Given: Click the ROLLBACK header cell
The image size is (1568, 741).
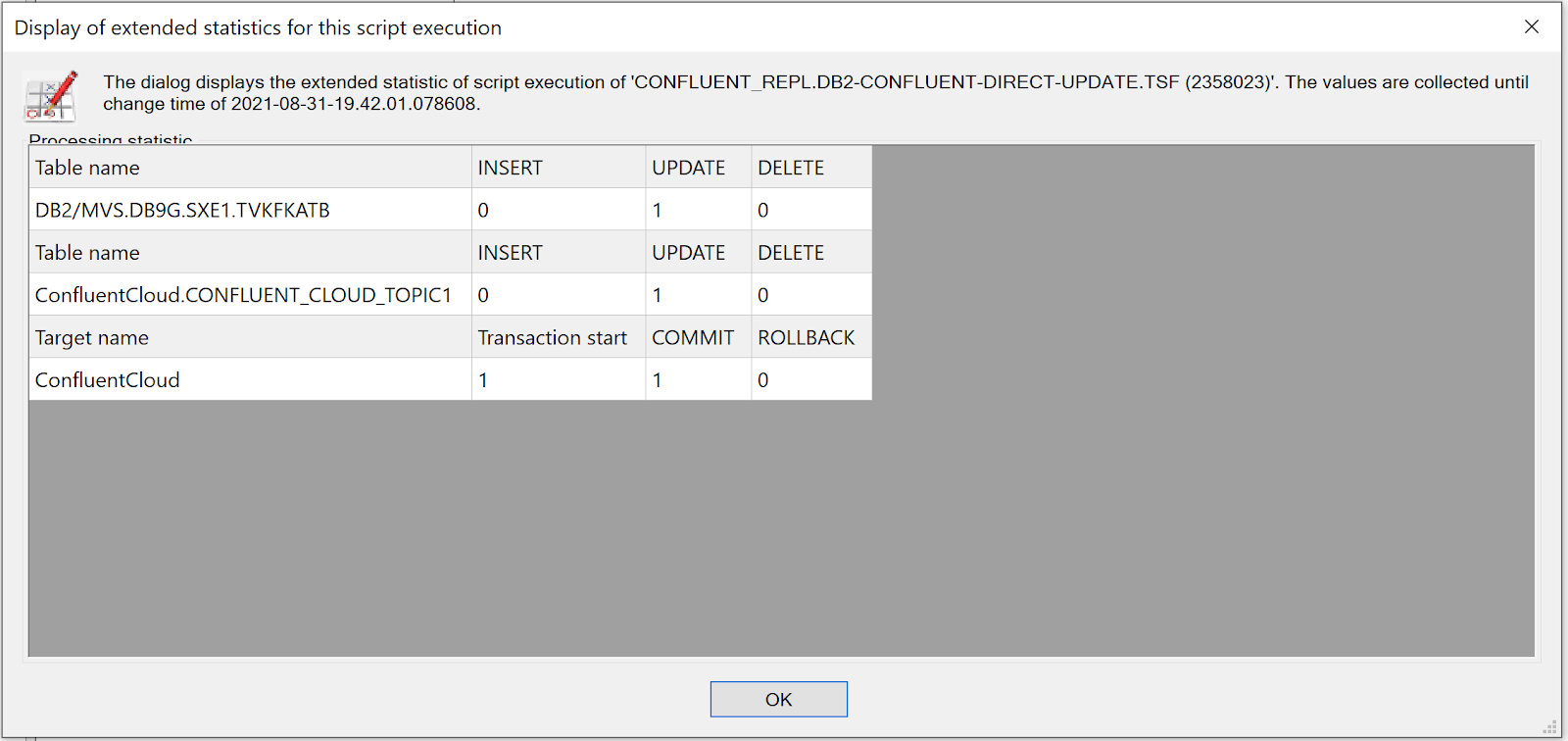Looking at the screenshot, I should pyautogui.click(x=811, y=337).
